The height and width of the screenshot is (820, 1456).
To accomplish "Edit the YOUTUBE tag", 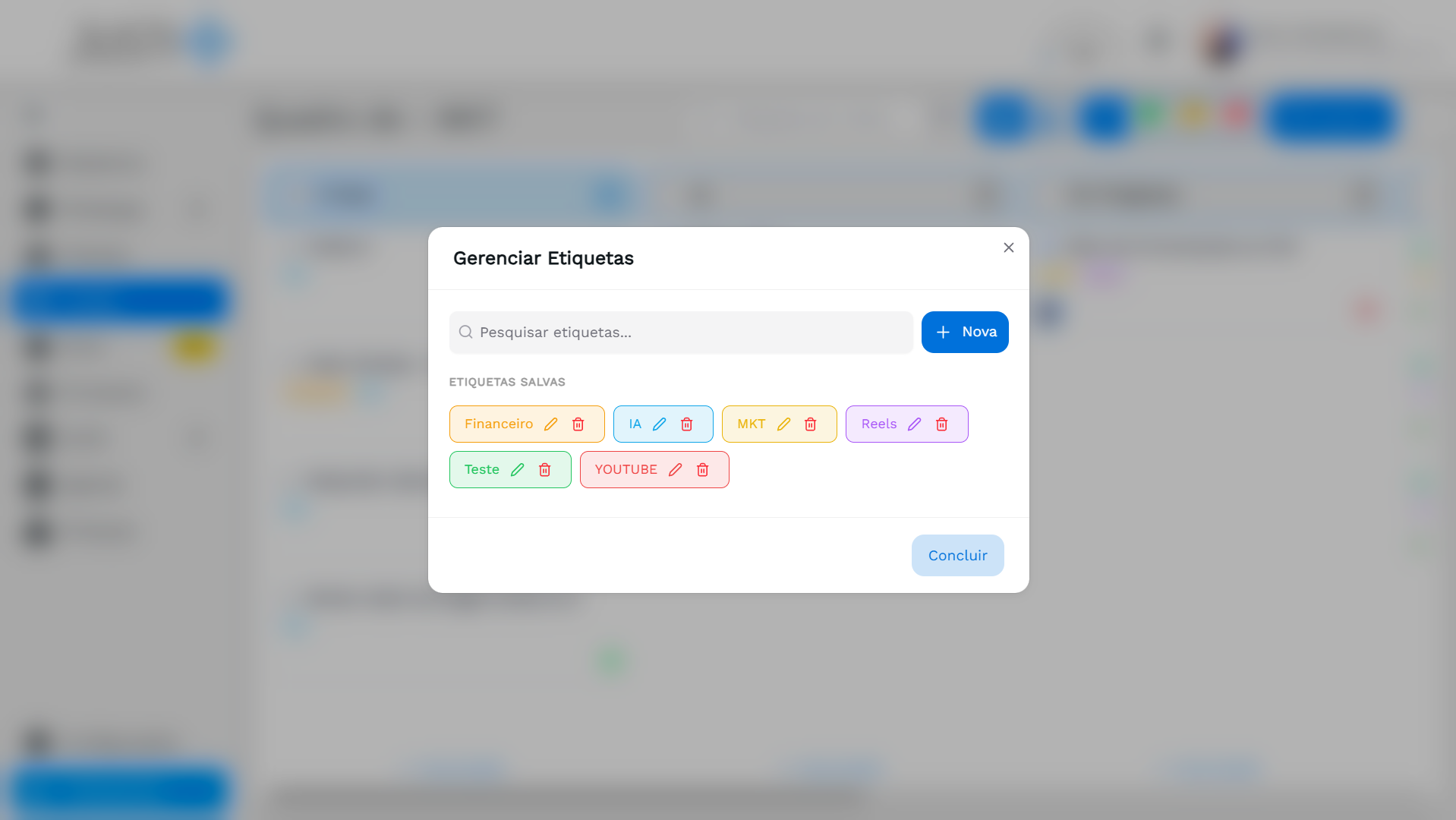I will click(x=675, y=470).
